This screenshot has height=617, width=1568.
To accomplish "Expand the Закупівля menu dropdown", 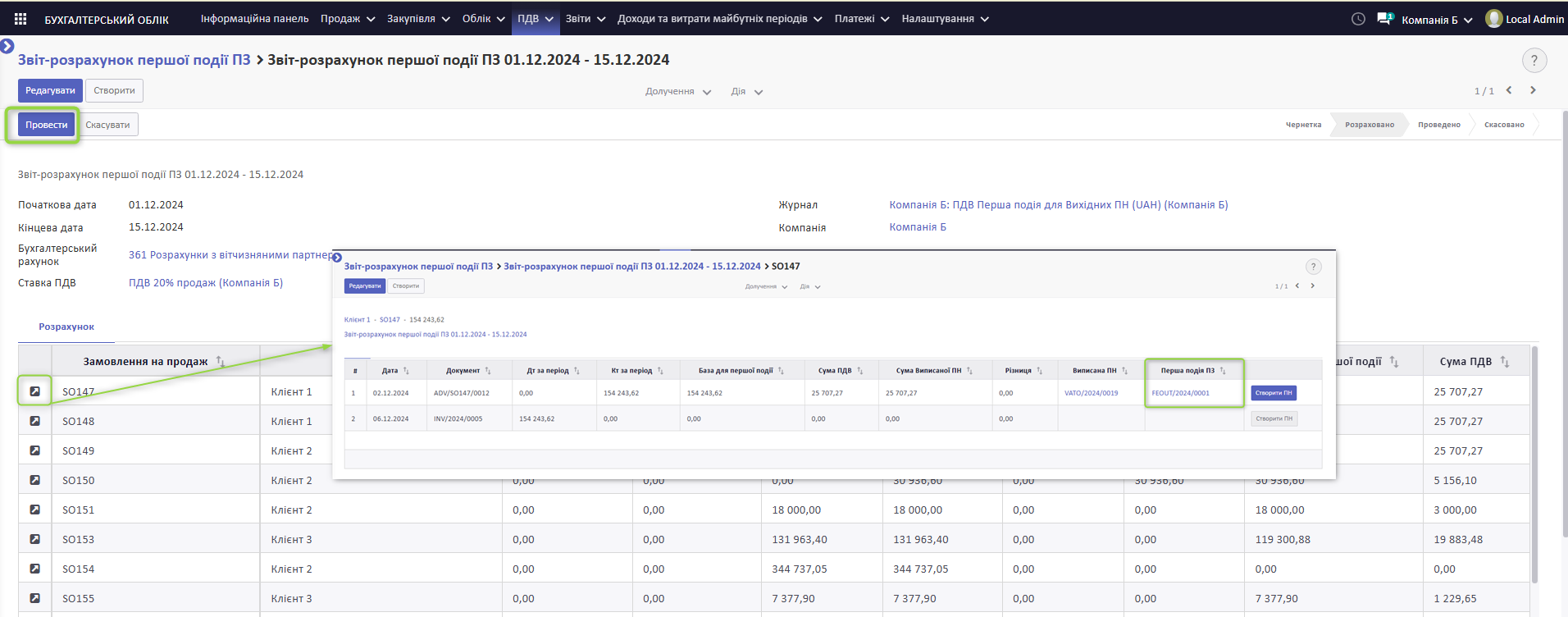I will pos(418,18).
